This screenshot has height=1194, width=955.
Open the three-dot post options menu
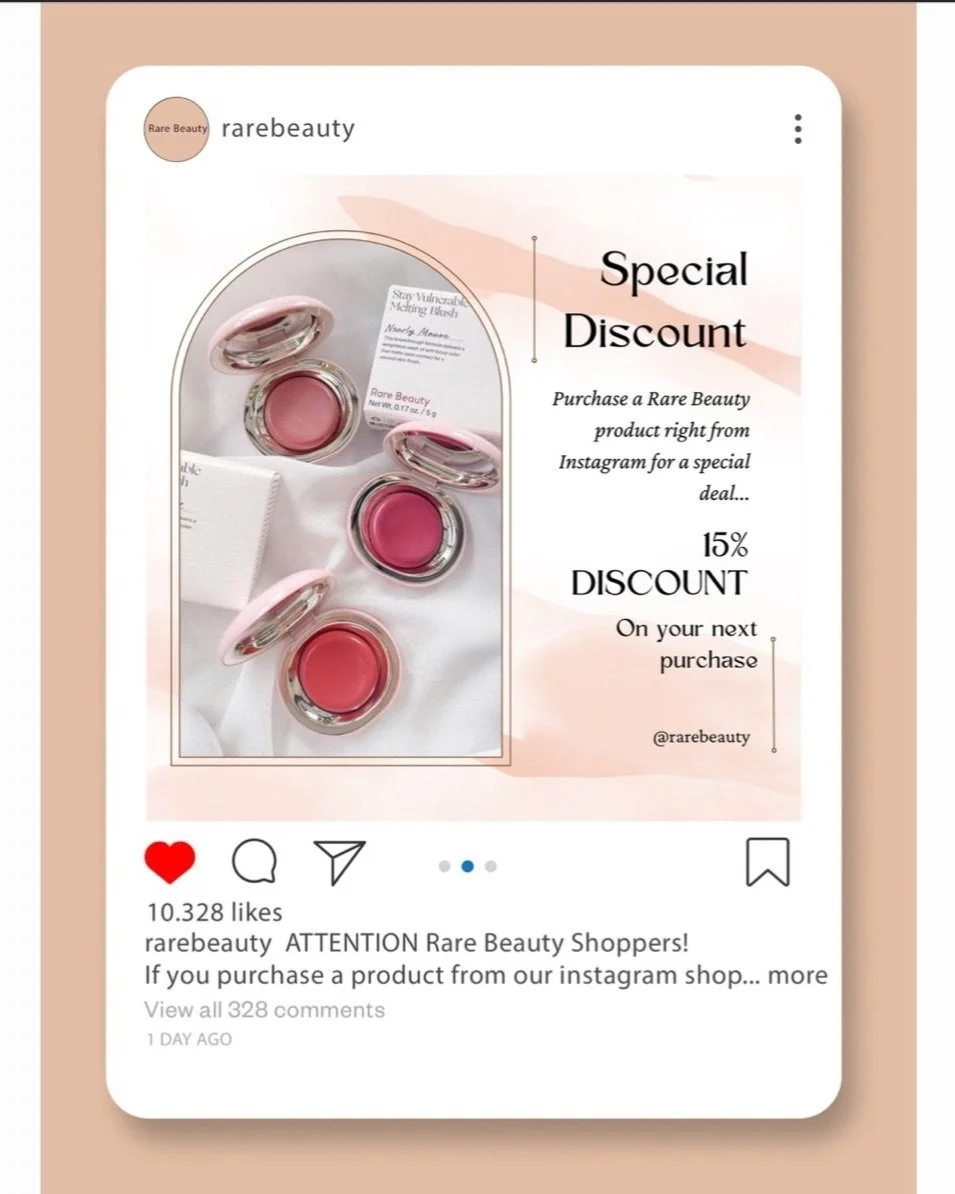[x=797, y=129]
